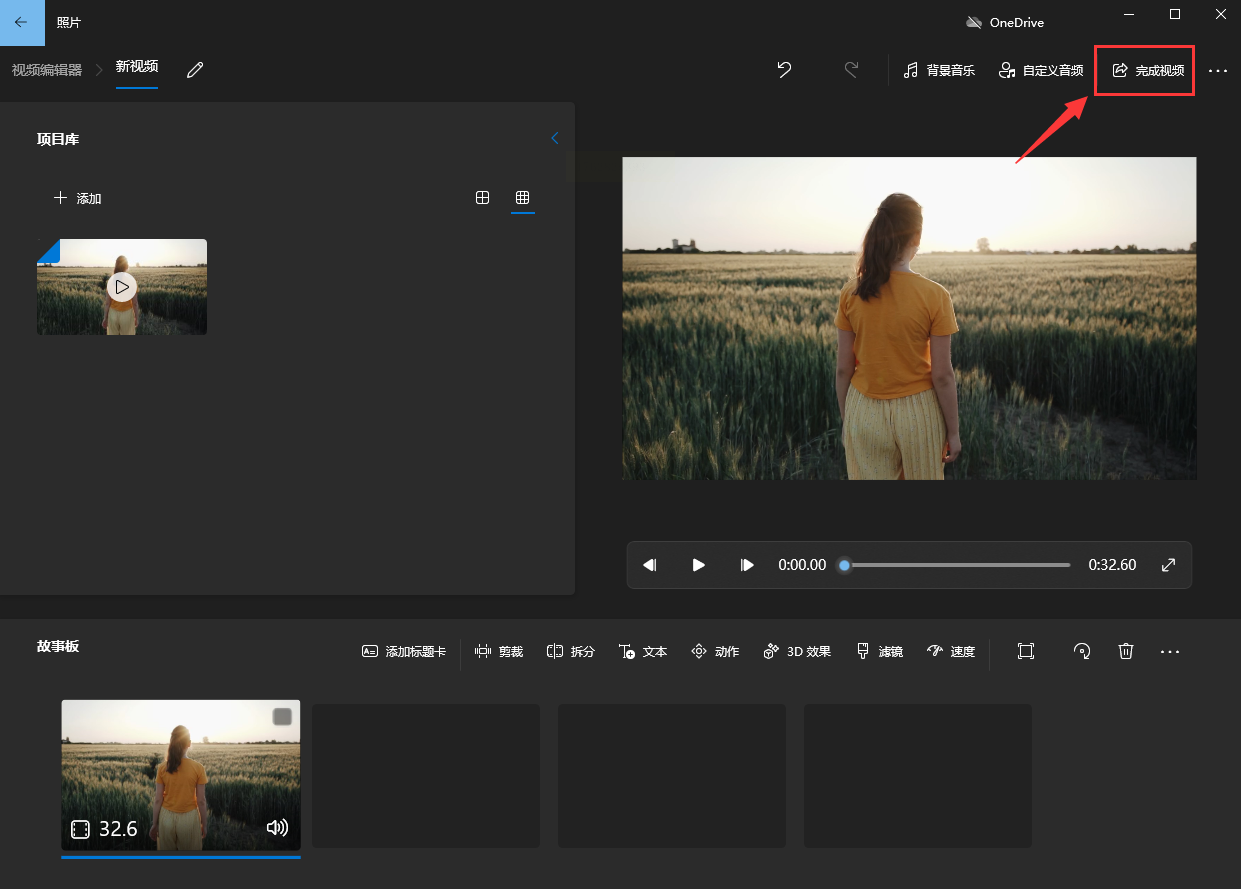1241x889 pixels.
Task: Click the pencil icon to rename video
Action: [x=195, y=70]
